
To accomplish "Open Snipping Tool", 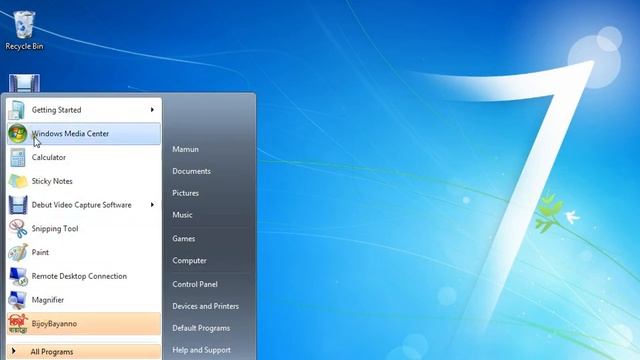I will 84,229.
